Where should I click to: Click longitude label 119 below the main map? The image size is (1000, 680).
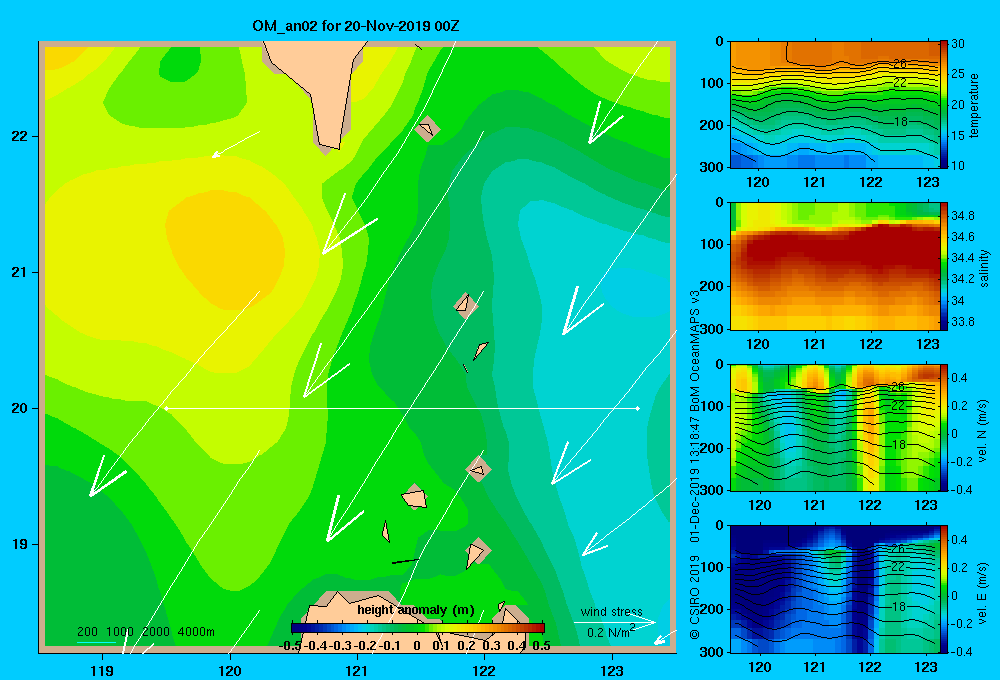[x=102, y=670]
